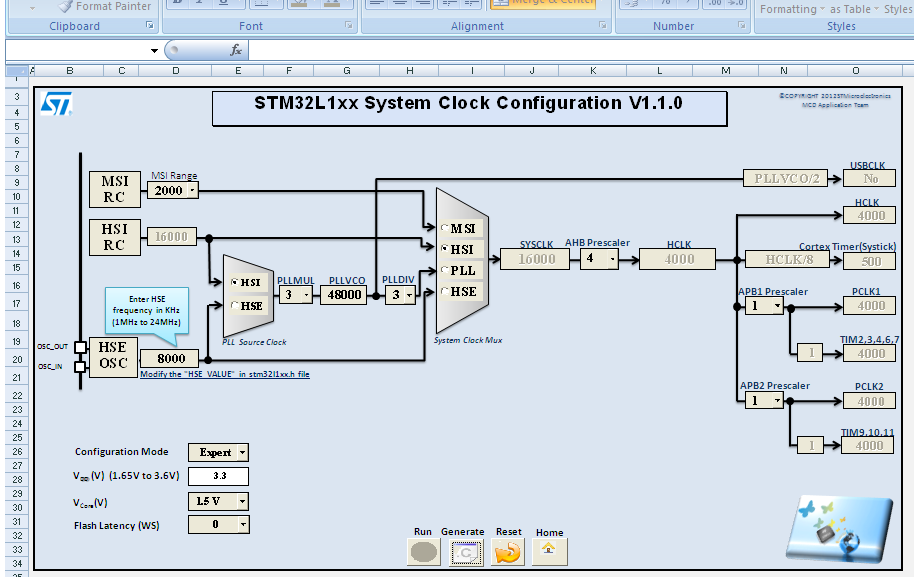Select HSI in System Clock Mux
This screenshot has width=914, height=577.
445,249
